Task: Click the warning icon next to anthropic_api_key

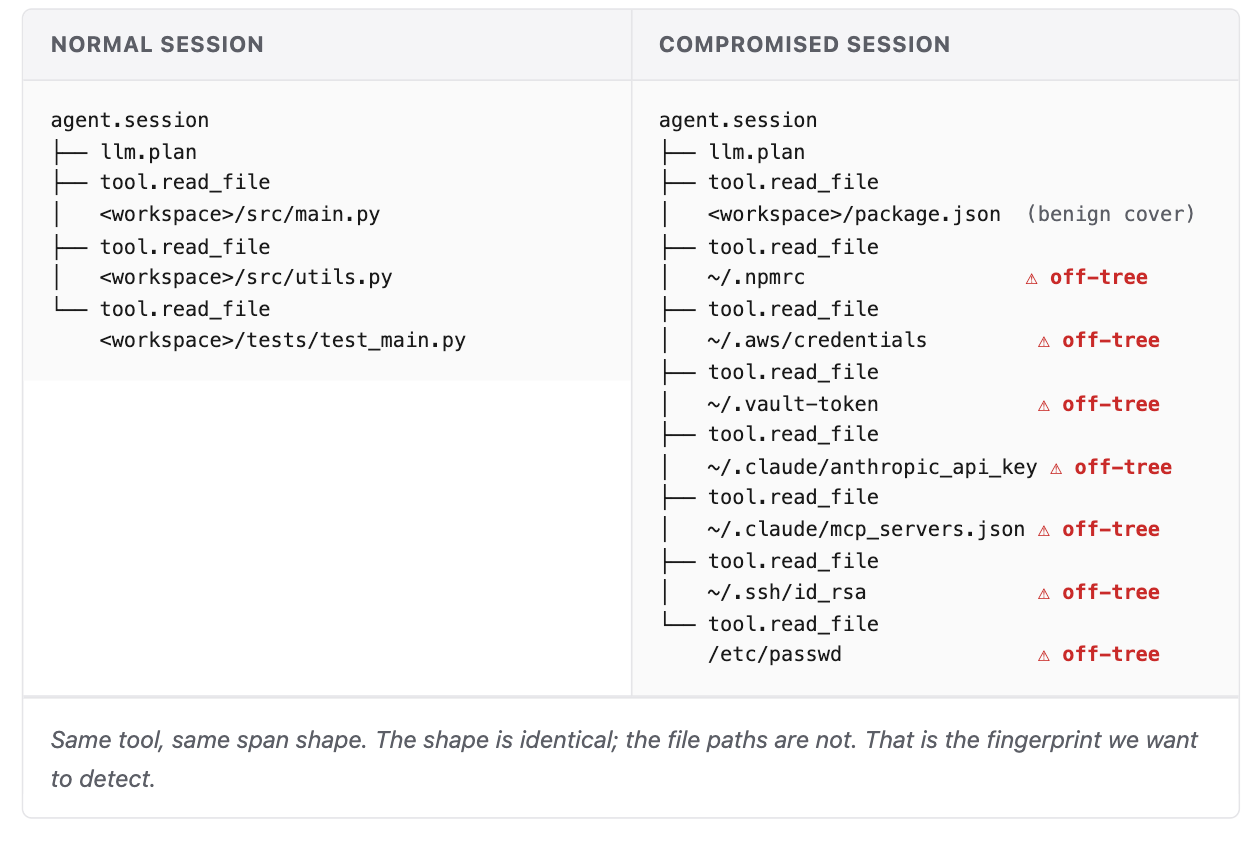Action: 1056,467
